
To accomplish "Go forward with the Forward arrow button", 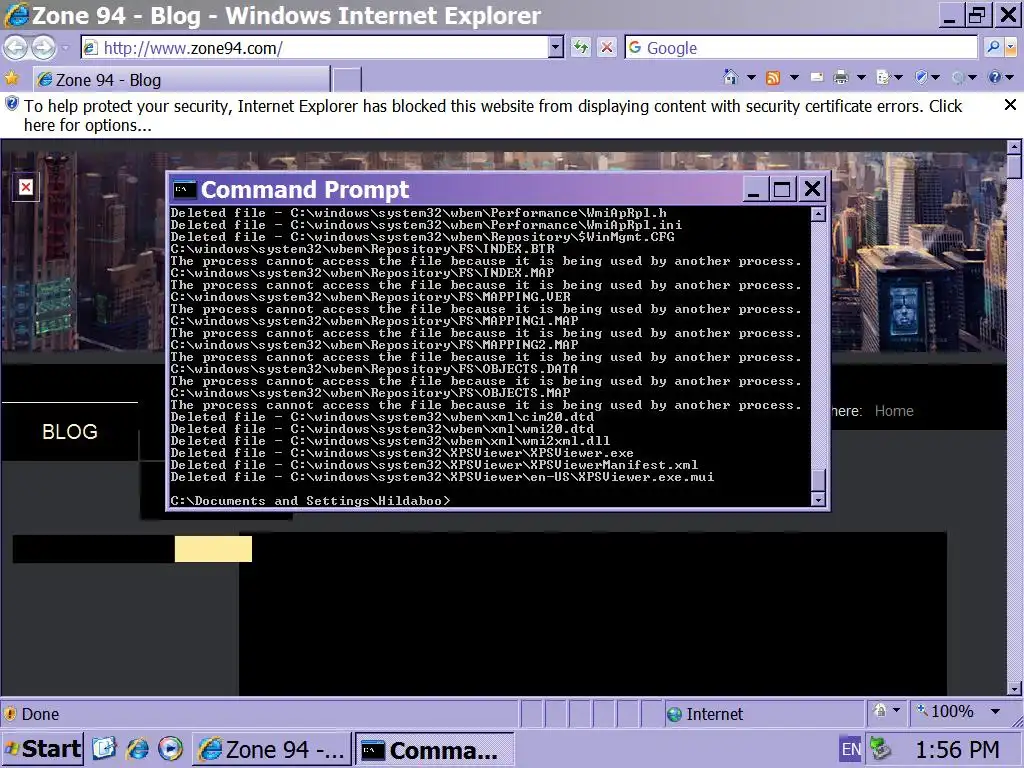I will (43, 48).
